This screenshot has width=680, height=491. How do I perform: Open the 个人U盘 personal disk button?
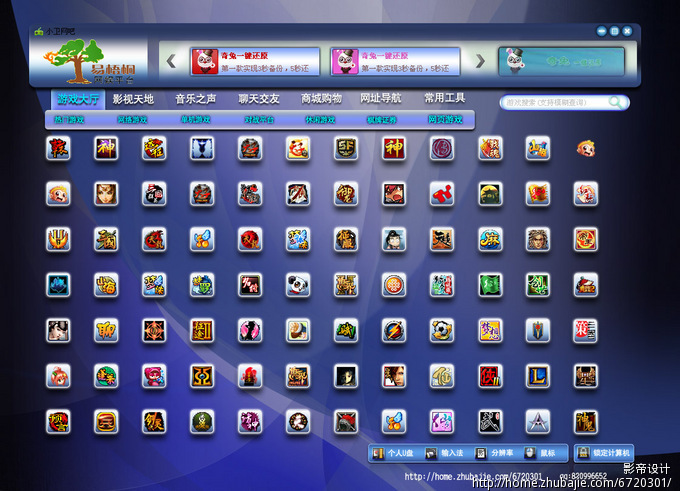tap(394, 453)
